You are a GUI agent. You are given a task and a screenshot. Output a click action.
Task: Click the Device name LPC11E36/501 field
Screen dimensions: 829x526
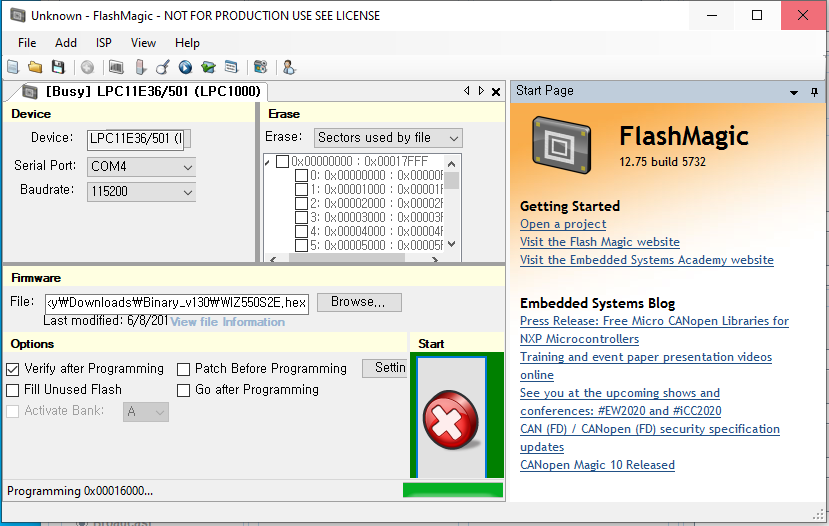[x=135, y=139]
